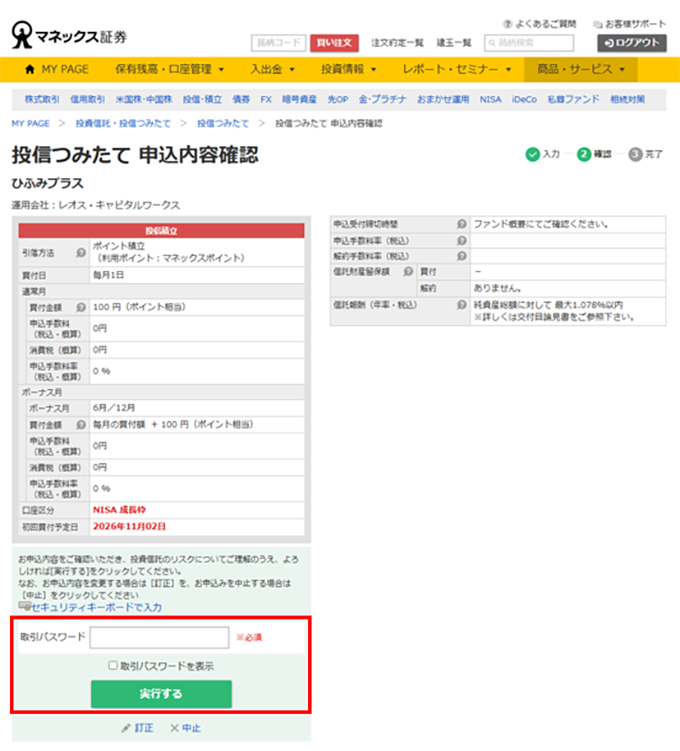Click お客様サポート link text
This screenshot has height=751, width=680.
coord(635,24)
